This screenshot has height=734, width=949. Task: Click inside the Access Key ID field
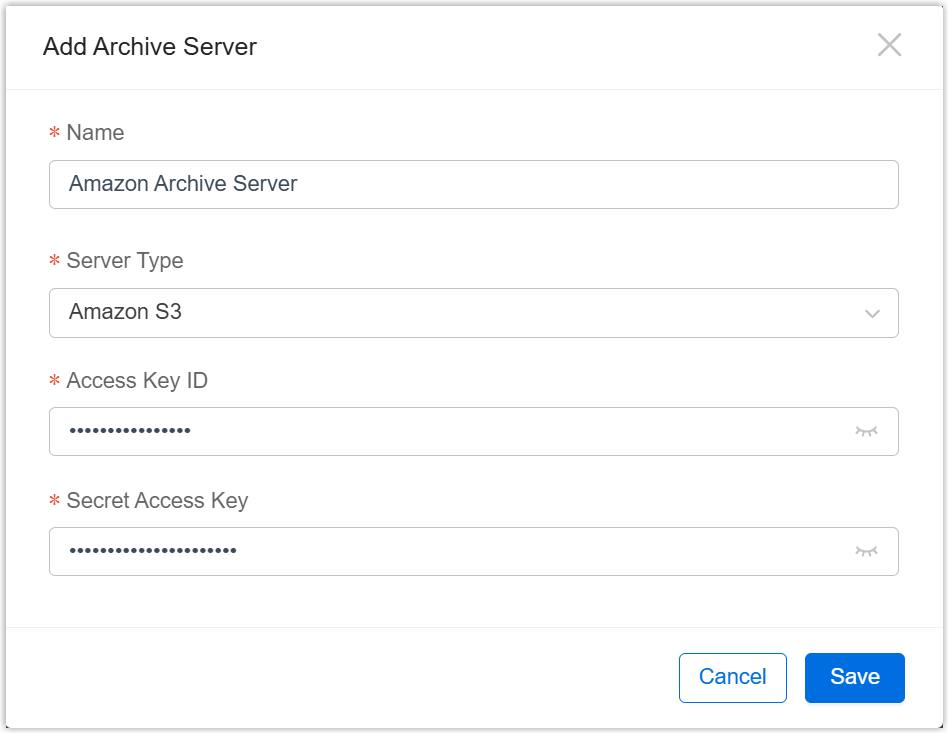(450, 431)
